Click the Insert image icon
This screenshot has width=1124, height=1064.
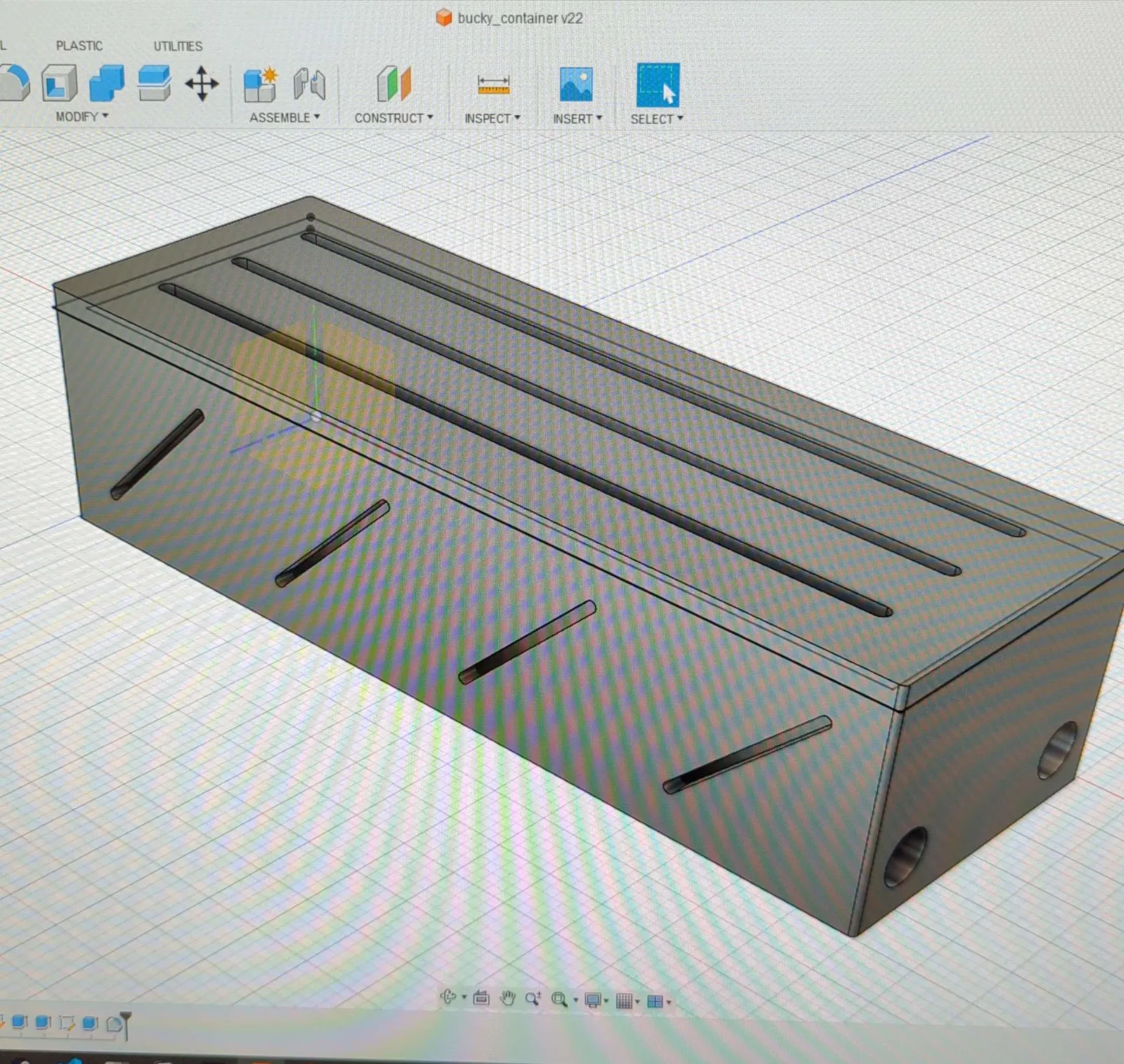point(576,85)
